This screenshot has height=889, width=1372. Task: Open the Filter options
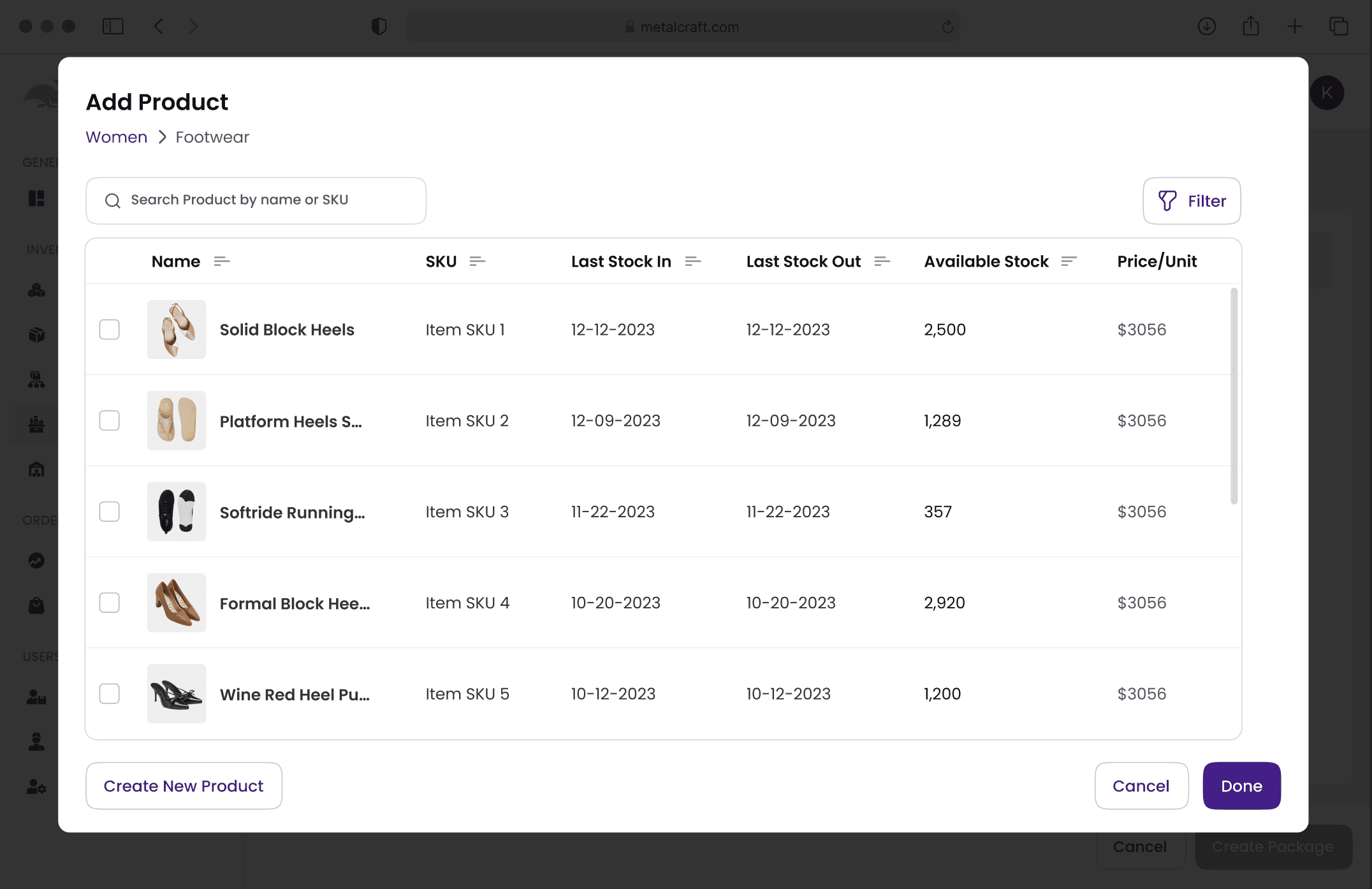pyautogui.click(x=1192, y=201)
